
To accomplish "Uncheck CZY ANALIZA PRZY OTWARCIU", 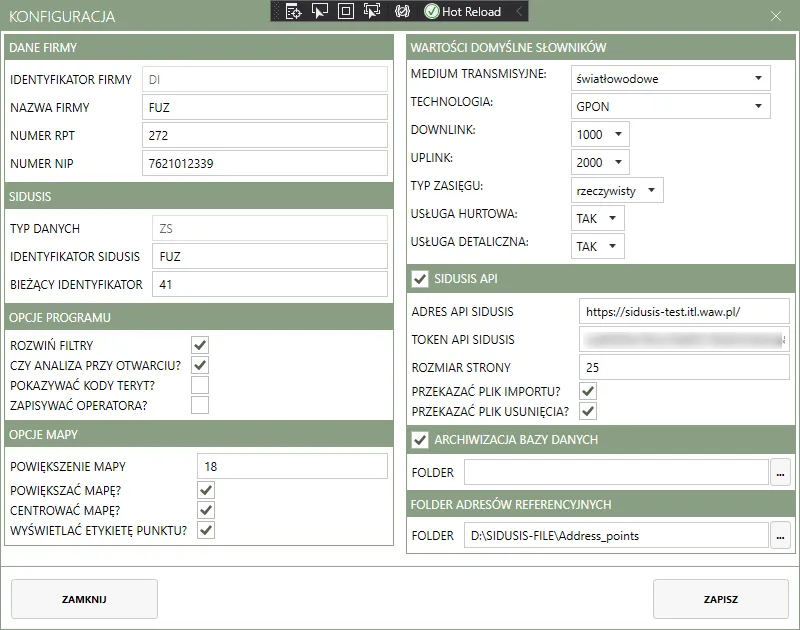I will coord(200,365).
